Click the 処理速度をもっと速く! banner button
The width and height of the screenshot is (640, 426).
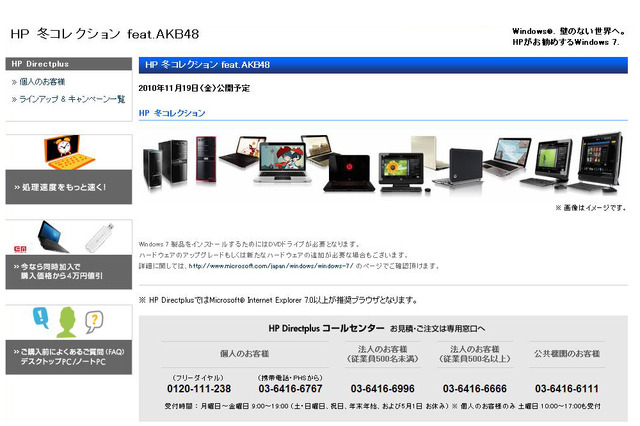click(69, 187)
